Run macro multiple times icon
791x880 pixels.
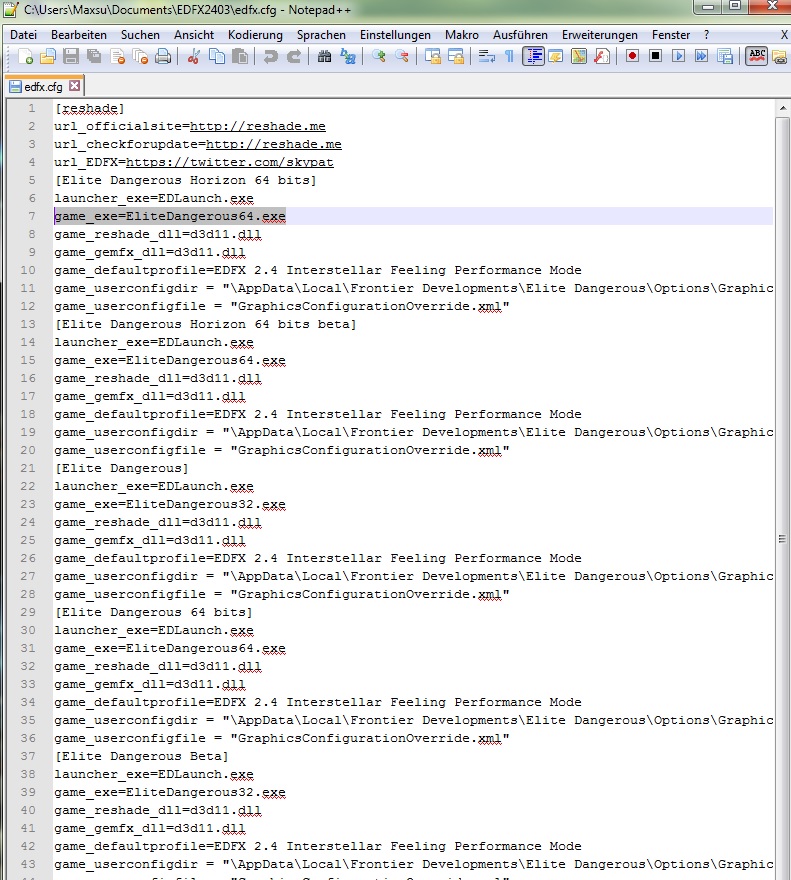click(x=701, y=56)
